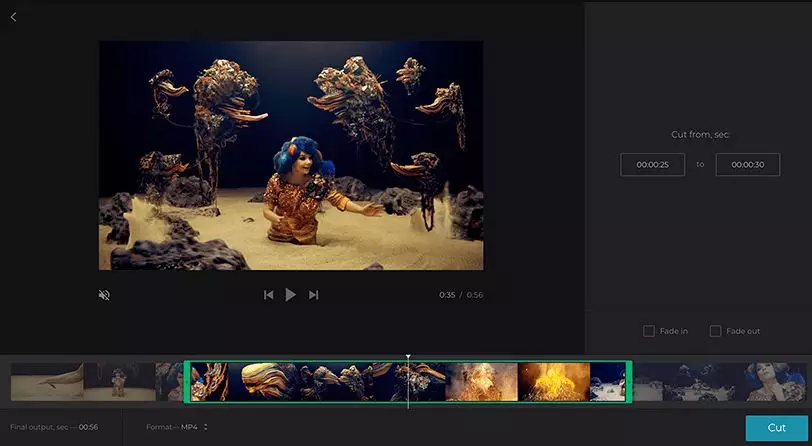Image resolution: width=812 pixels, height=446 pixels.
Task: Click the first sandy thumbnail on the timeline
Action: pyautogui.click(x=46, y=382)
